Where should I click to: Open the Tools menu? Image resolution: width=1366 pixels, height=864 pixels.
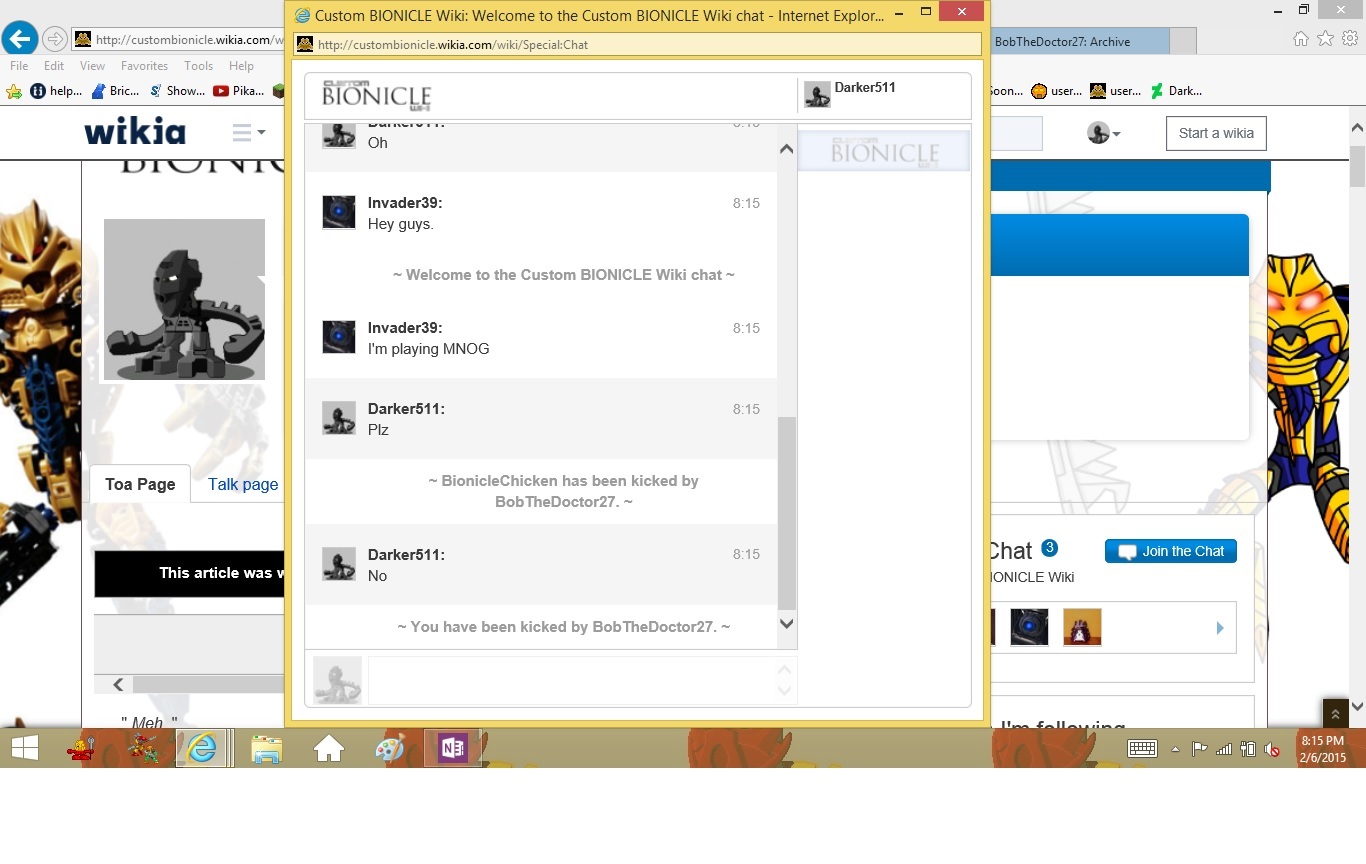(198, 66)
